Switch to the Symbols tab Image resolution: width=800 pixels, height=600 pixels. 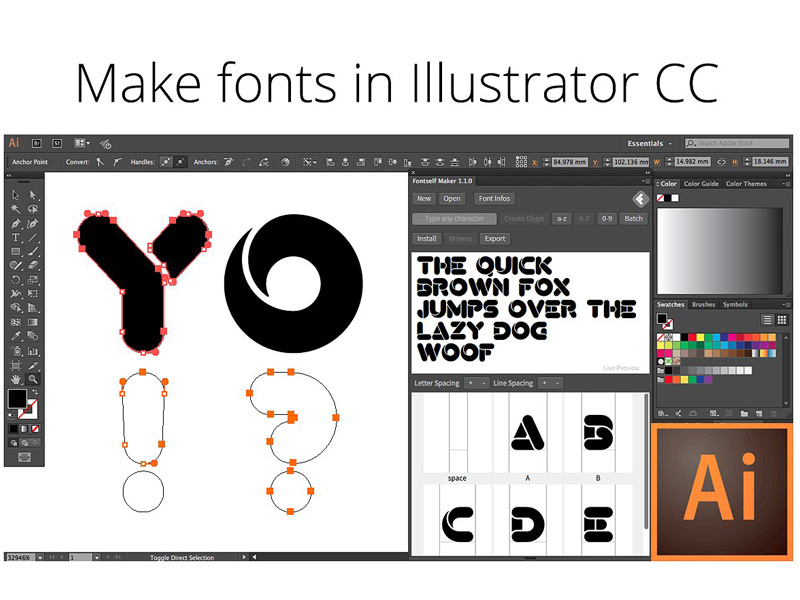point(735,305)
